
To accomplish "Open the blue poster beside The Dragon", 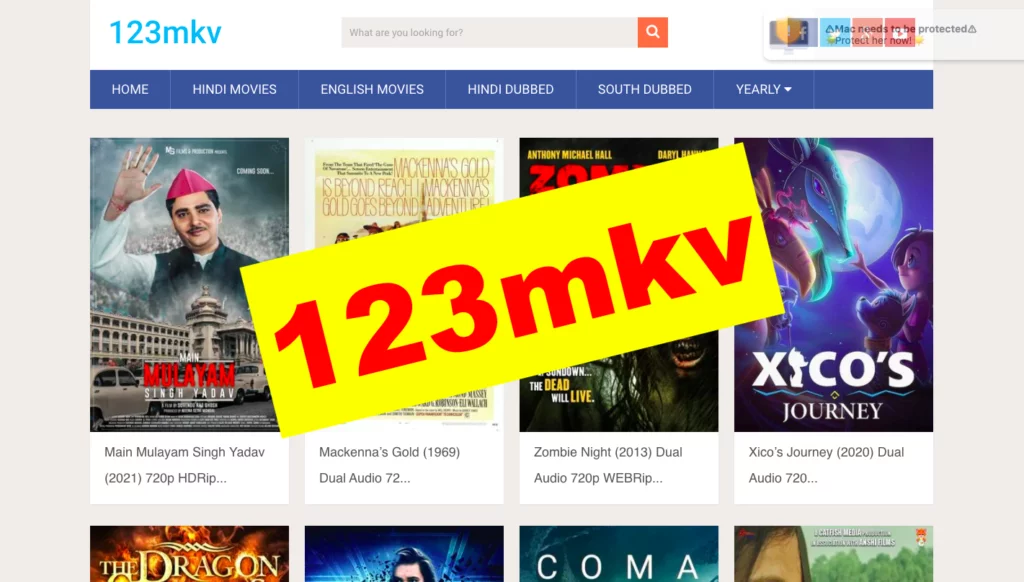I will point(404,554).
